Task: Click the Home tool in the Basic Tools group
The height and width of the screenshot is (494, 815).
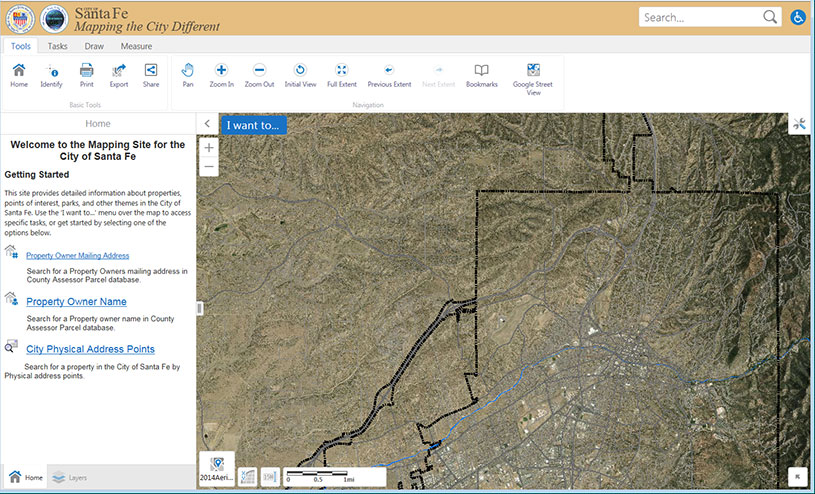Action: click(x=19, y=75)
